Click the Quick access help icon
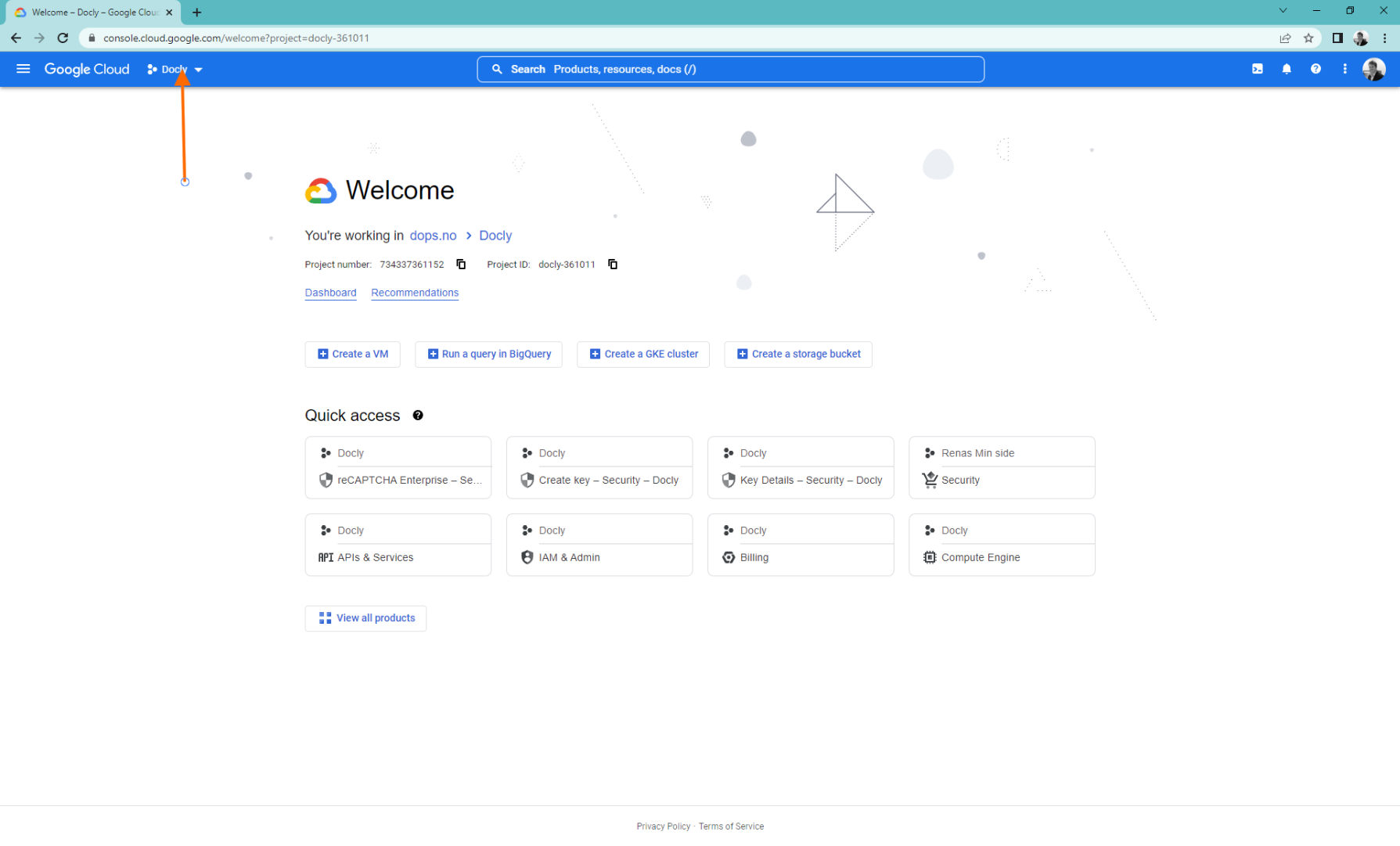 point(418,415)
